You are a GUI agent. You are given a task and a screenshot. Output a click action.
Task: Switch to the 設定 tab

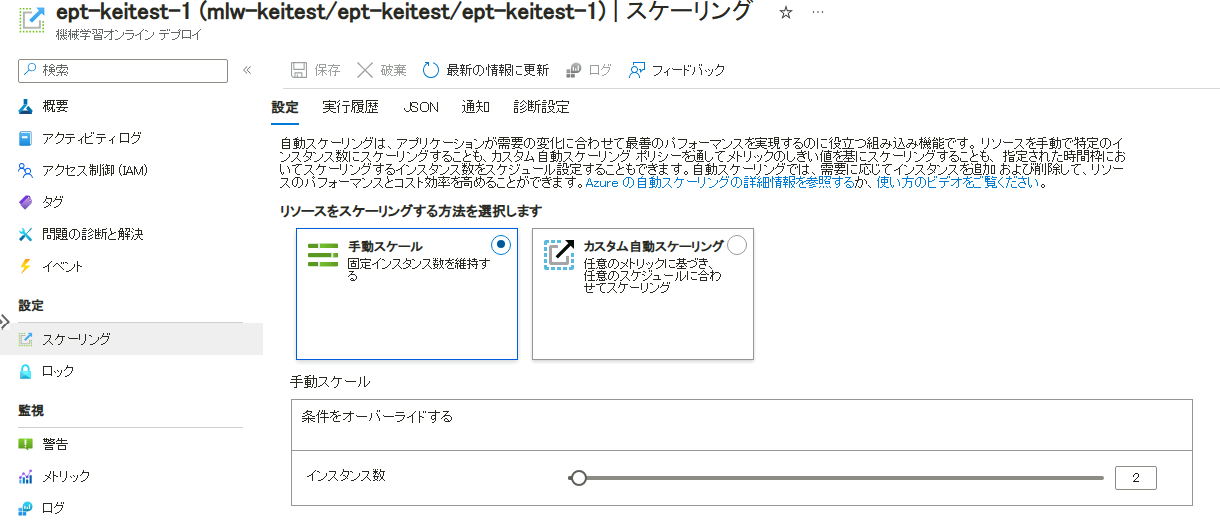285,107
